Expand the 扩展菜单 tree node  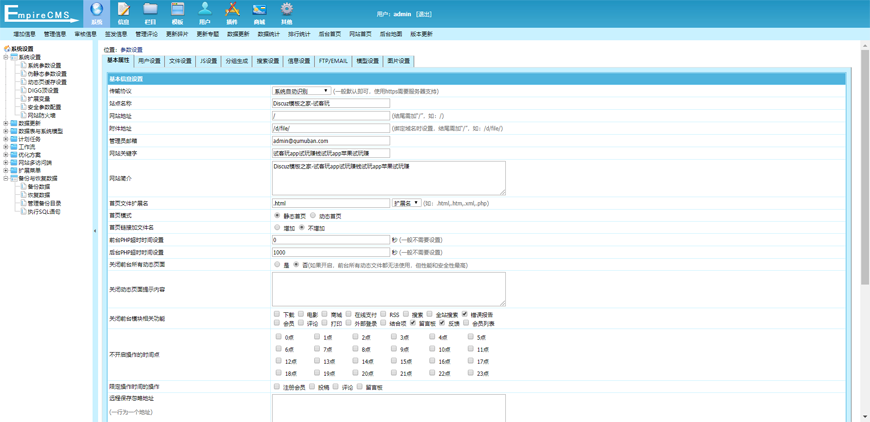coord(6,171)
